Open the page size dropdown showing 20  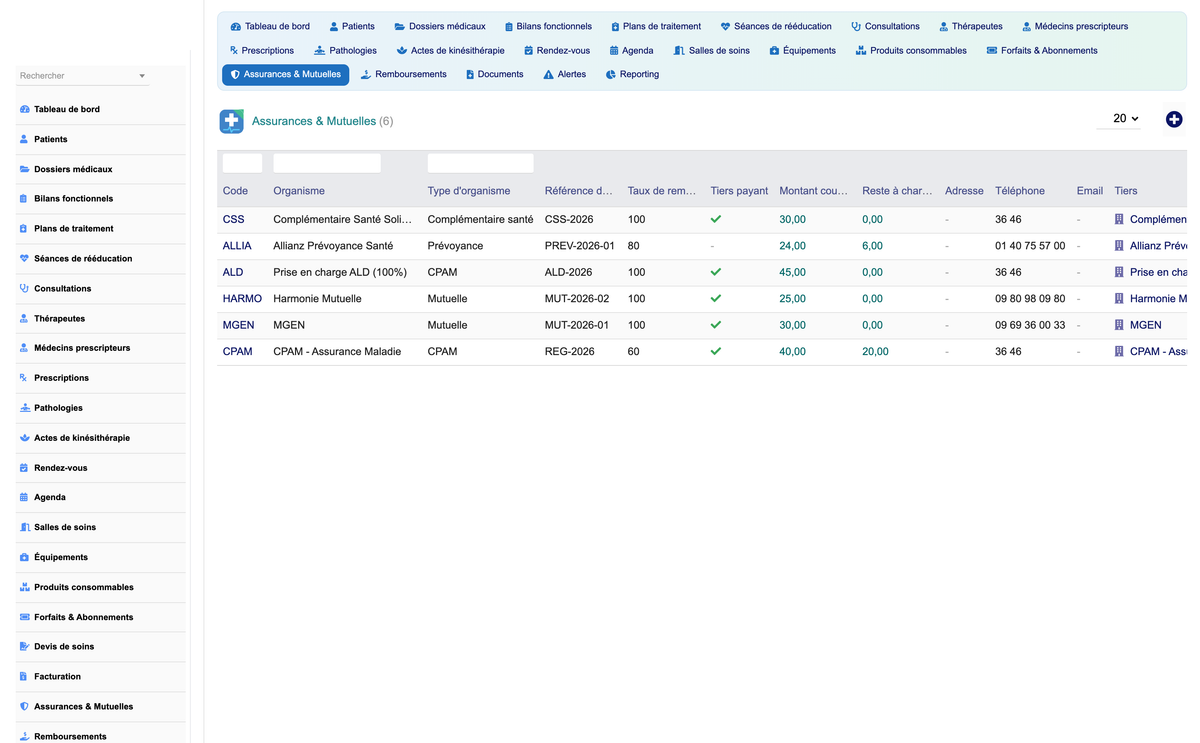click(x=1119, y=118)
